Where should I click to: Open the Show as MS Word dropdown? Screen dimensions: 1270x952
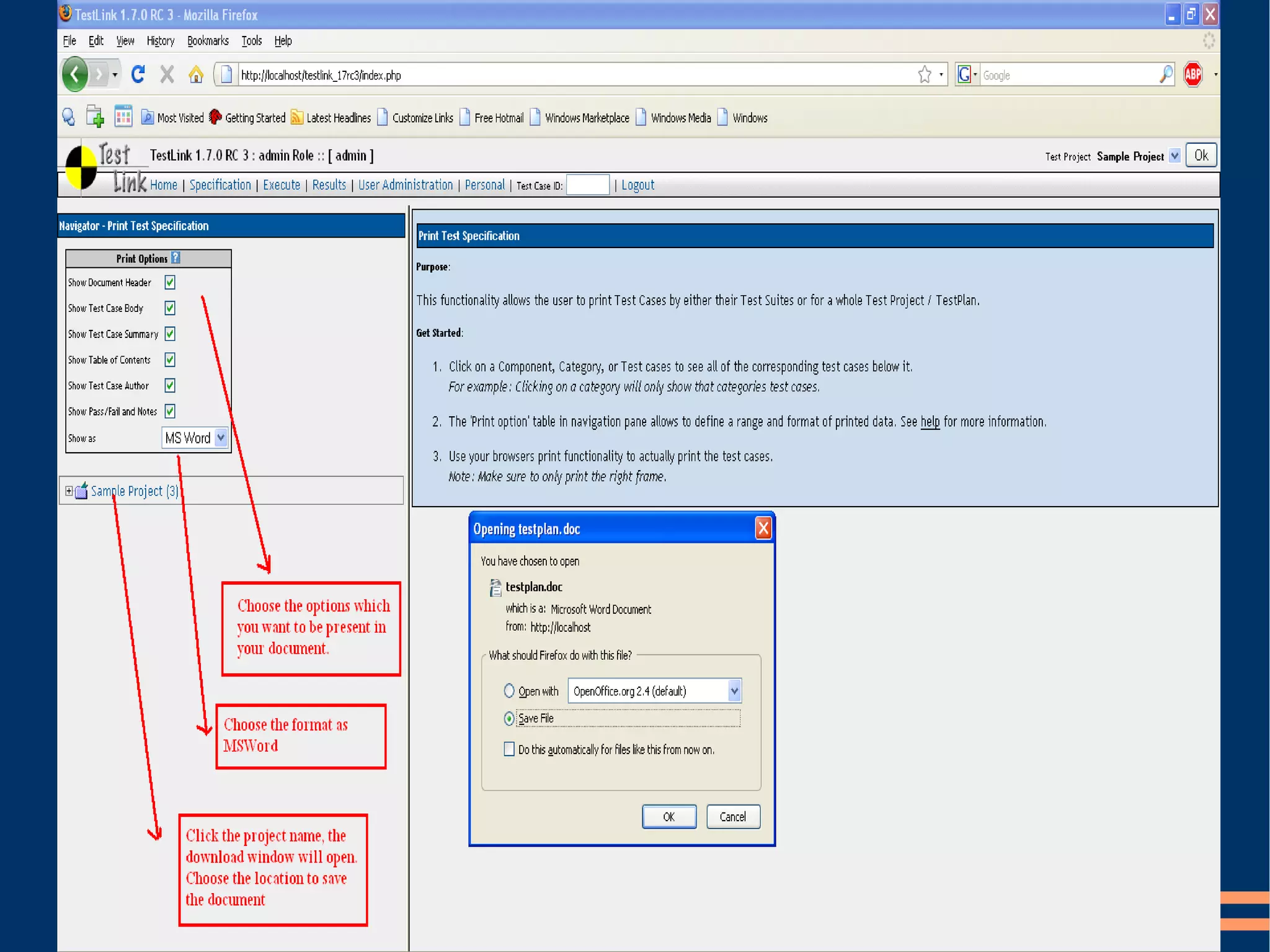tap(195, 438)
